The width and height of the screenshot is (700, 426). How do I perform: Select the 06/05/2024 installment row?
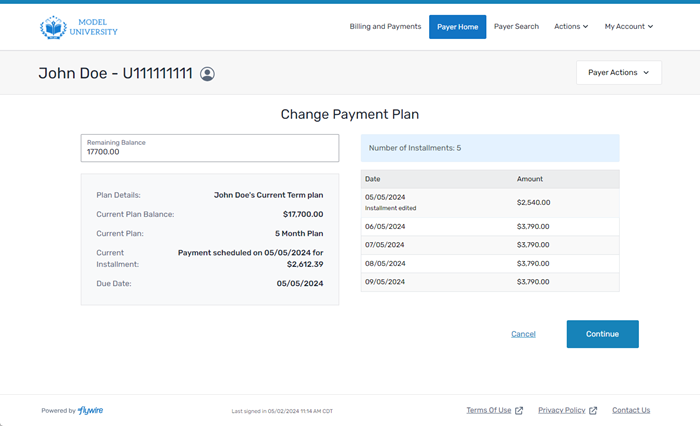[489, 227]
